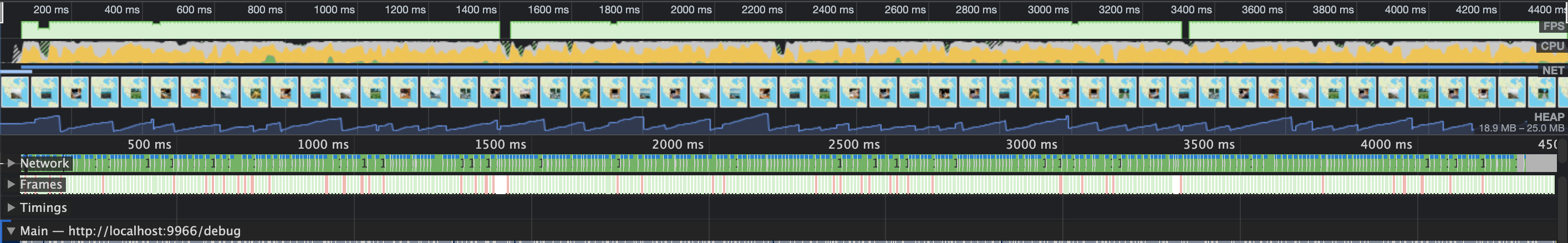Select the Timings track label
Screen dimensions: 1568x243
43,207
